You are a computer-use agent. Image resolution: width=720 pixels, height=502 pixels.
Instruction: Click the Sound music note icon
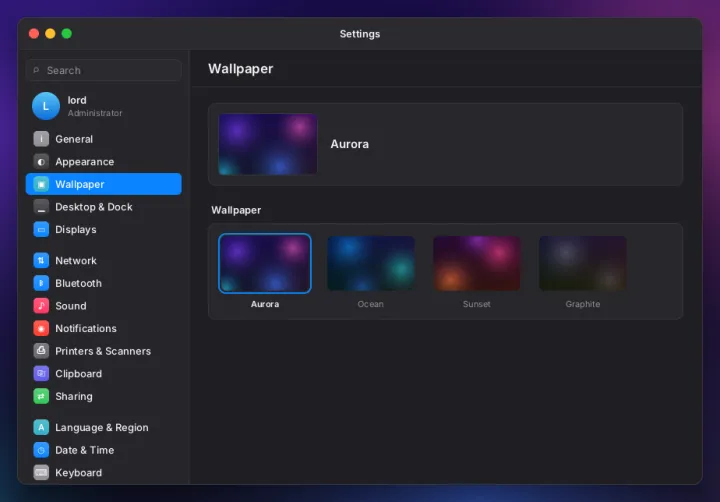point(41,305)
